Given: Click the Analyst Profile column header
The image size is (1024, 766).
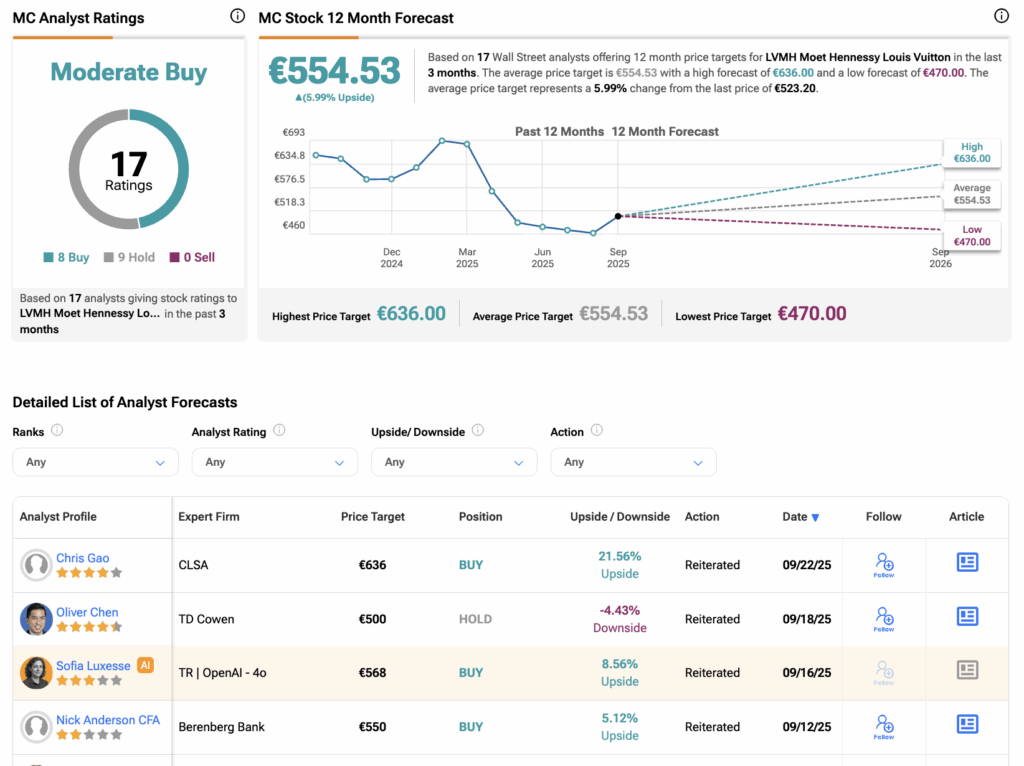Looking at the screenshot, I should click(x=58, y=517).
